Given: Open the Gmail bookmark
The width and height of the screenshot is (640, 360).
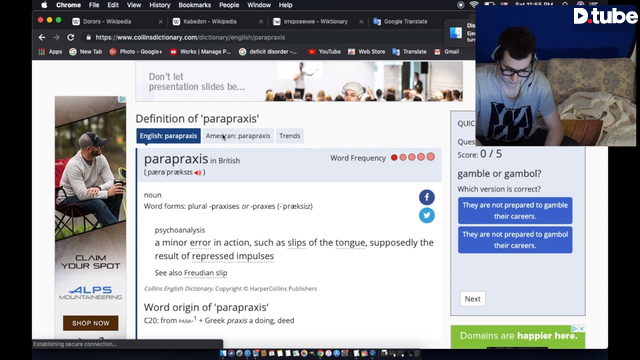Looking at the screenshot, I should pyautogui.click(x=447, y=52).
